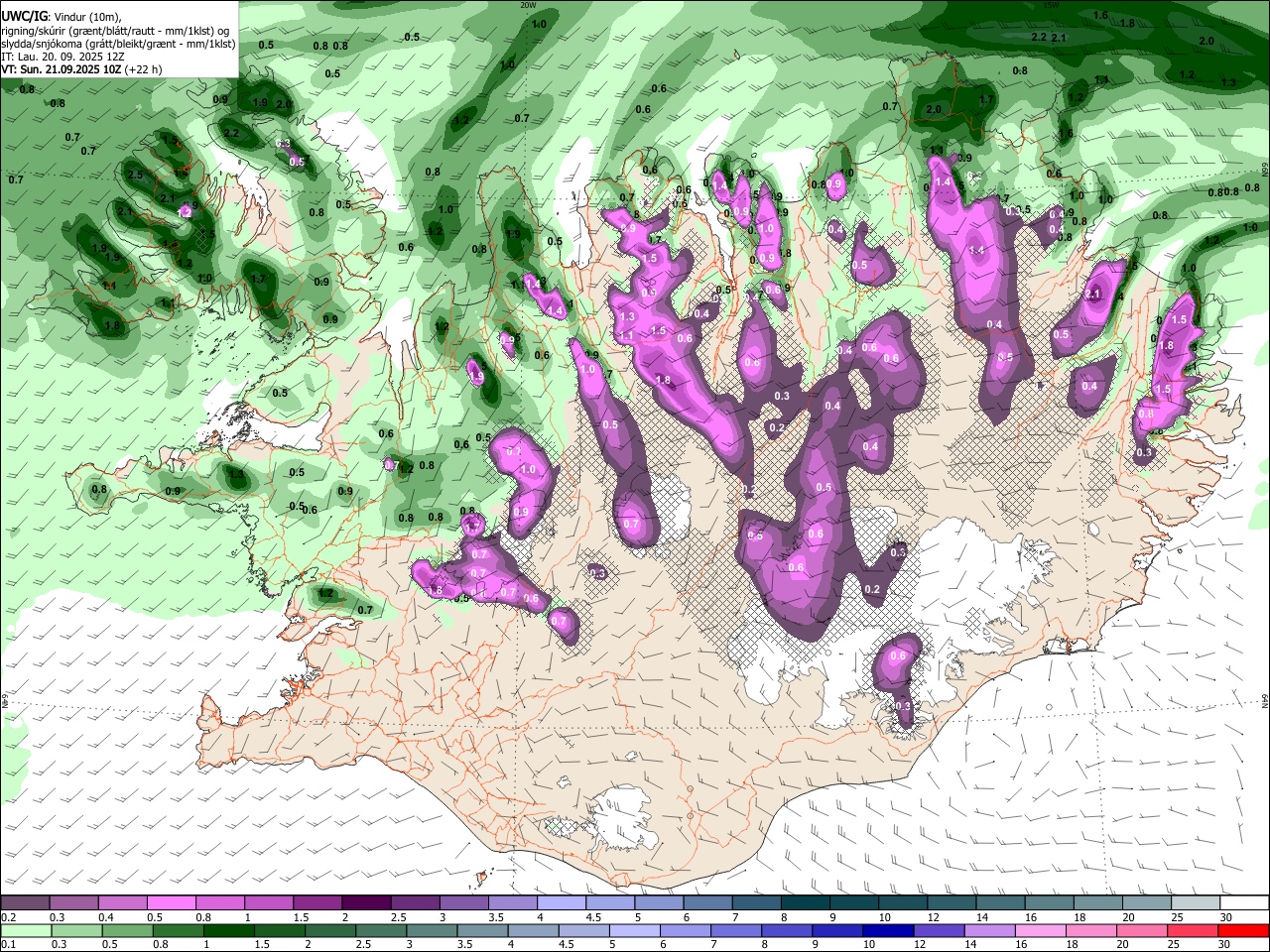This screenshot has width=1270, height=952.
Task: Click the white above-30 snow legend swatch
Action: click(1244, 902)
